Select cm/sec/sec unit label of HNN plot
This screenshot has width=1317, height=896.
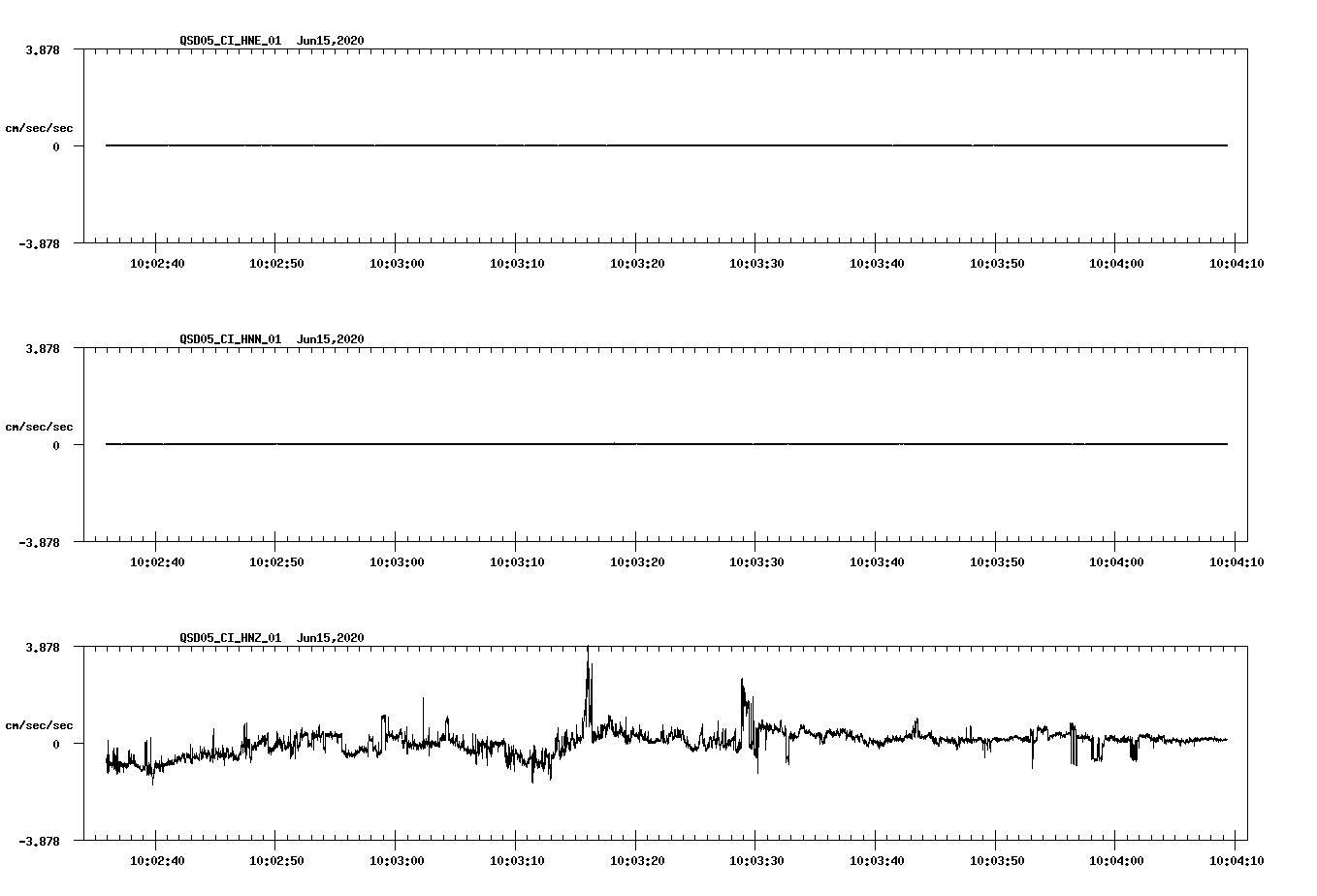coord(39,427)
